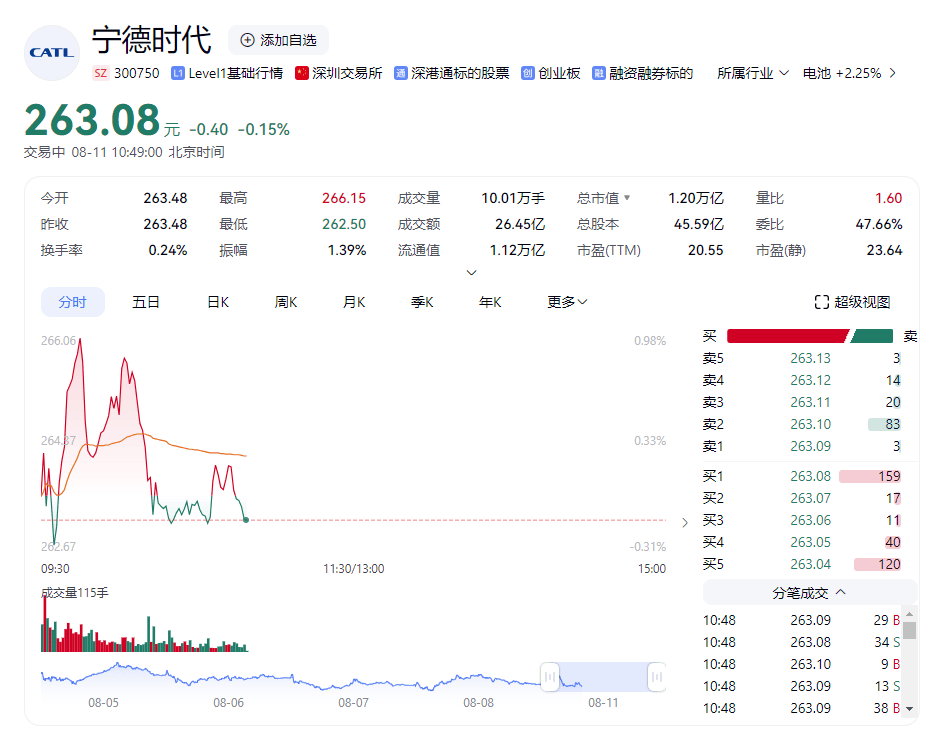The image size is (930, 732).
Task: Click the red buy portion of buy/sell bar
Action: 788,336
